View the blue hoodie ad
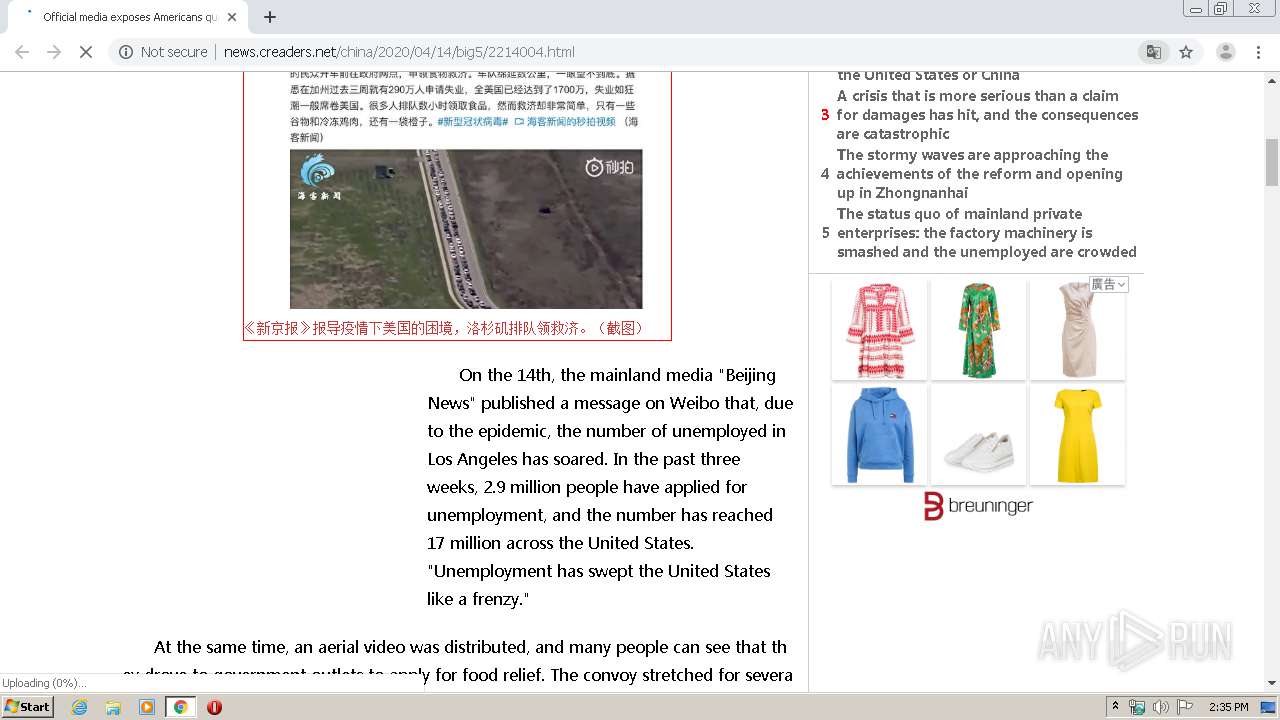The height and width of the screenshot is (720, 1280). click(x=879, y=435)
